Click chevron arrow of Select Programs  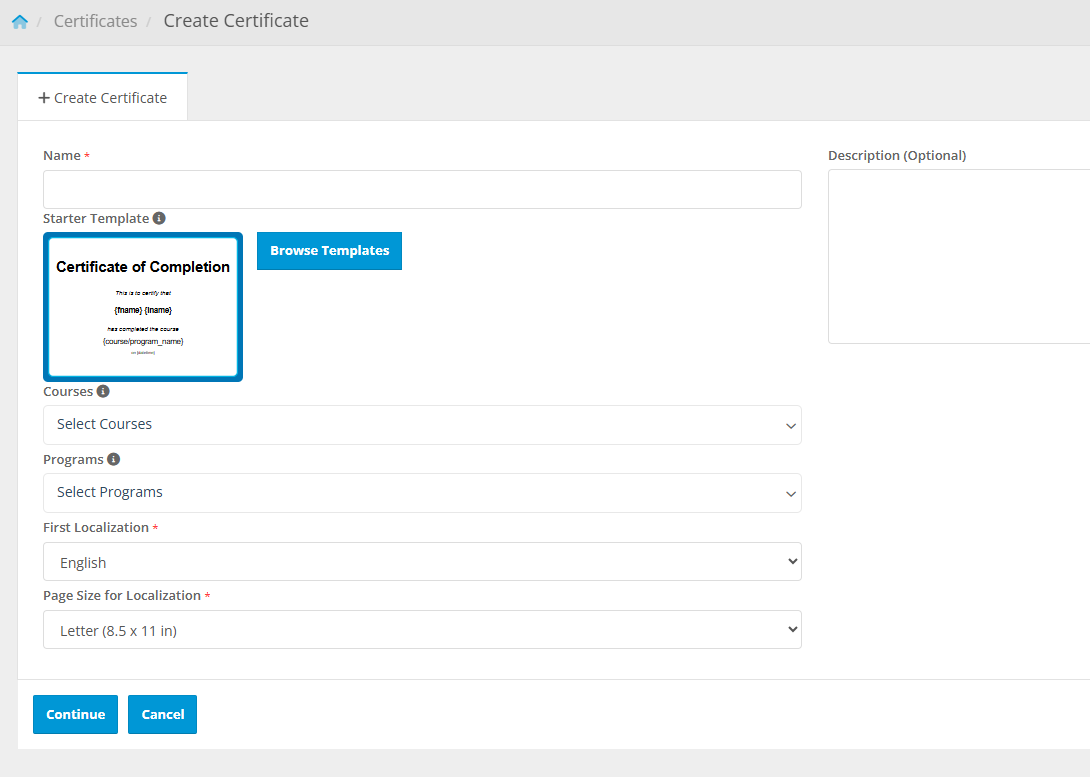790,494
